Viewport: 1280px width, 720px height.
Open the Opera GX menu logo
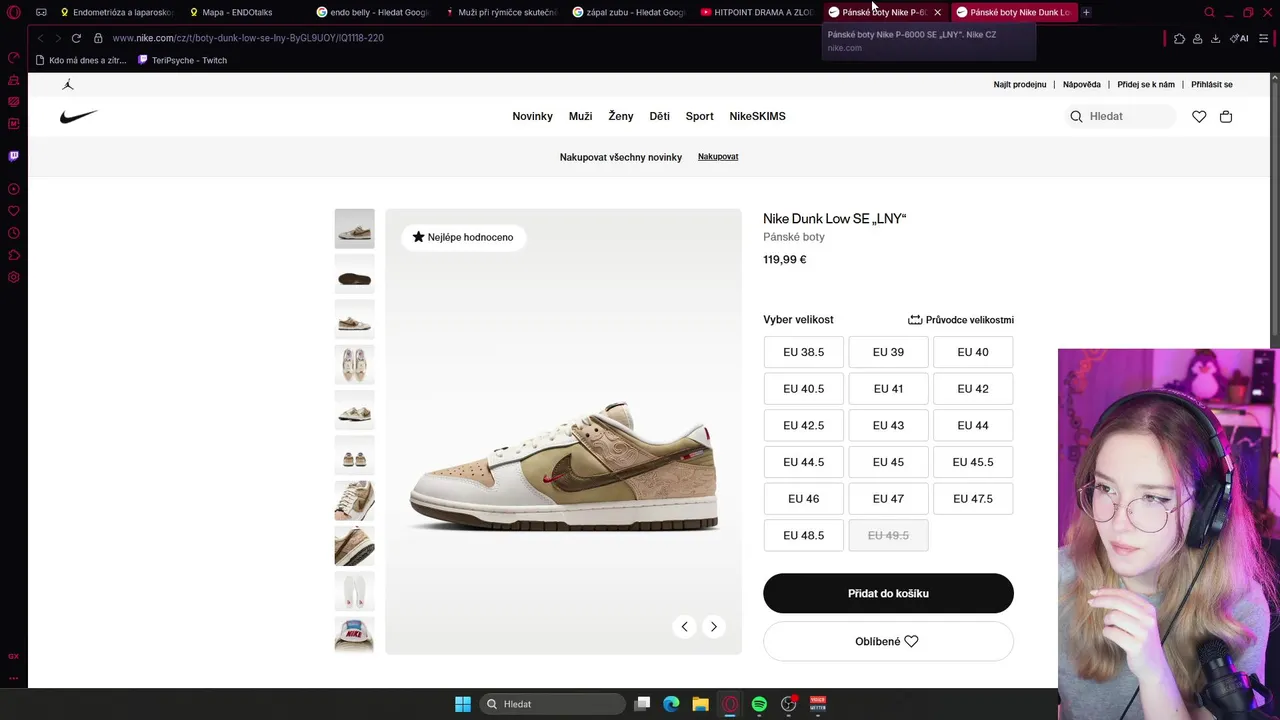click(14, 12)
